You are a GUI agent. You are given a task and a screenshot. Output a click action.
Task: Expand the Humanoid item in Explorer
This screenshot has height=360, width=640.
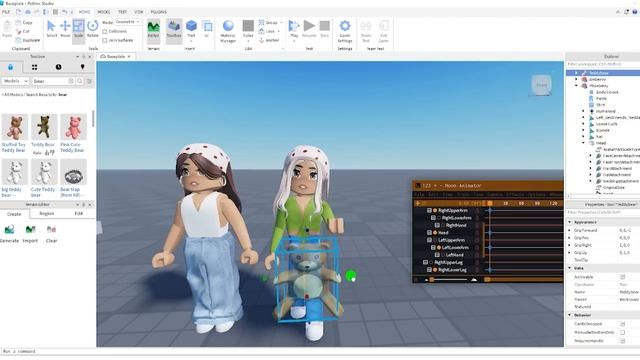583,111
